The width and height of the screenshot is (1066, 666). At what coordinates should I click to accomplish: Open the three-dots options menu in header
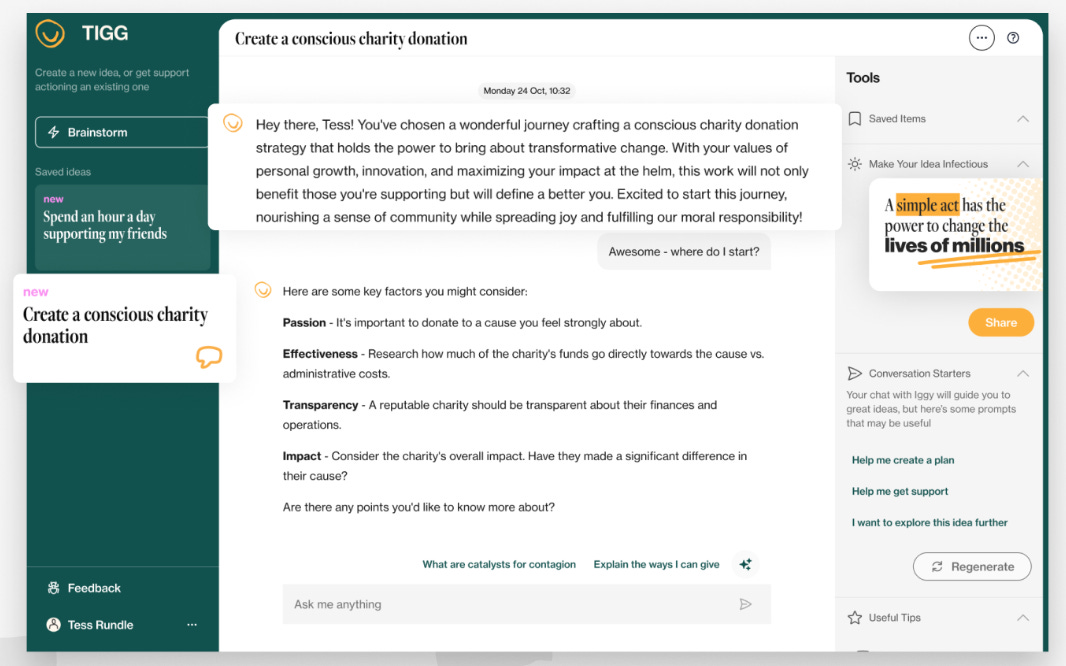981,38
